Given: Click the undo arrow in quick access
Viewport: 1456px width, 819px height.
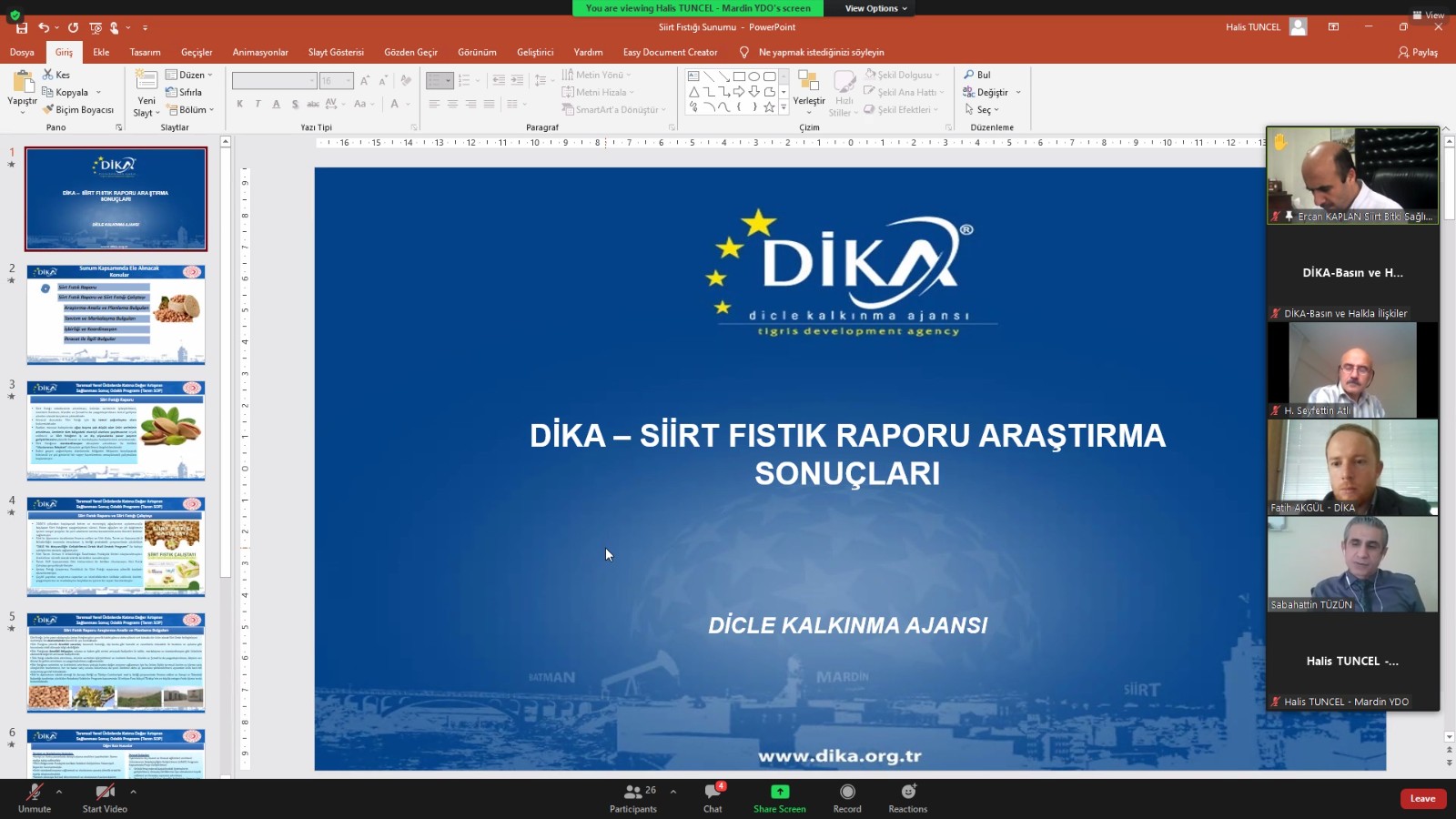Looking at the screenshot, I should point(43,28).
